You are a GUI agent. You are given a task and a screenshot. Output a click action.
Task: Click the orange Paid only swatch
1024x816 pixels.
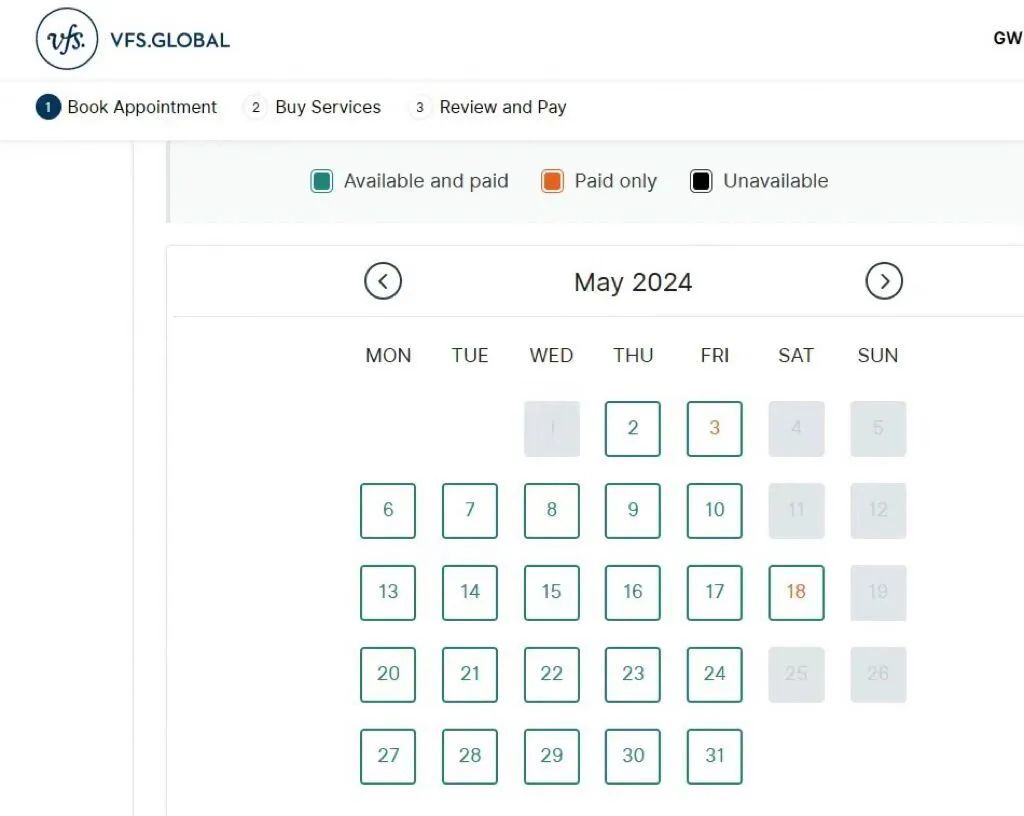pyautogui.click(x=552, y=181)
